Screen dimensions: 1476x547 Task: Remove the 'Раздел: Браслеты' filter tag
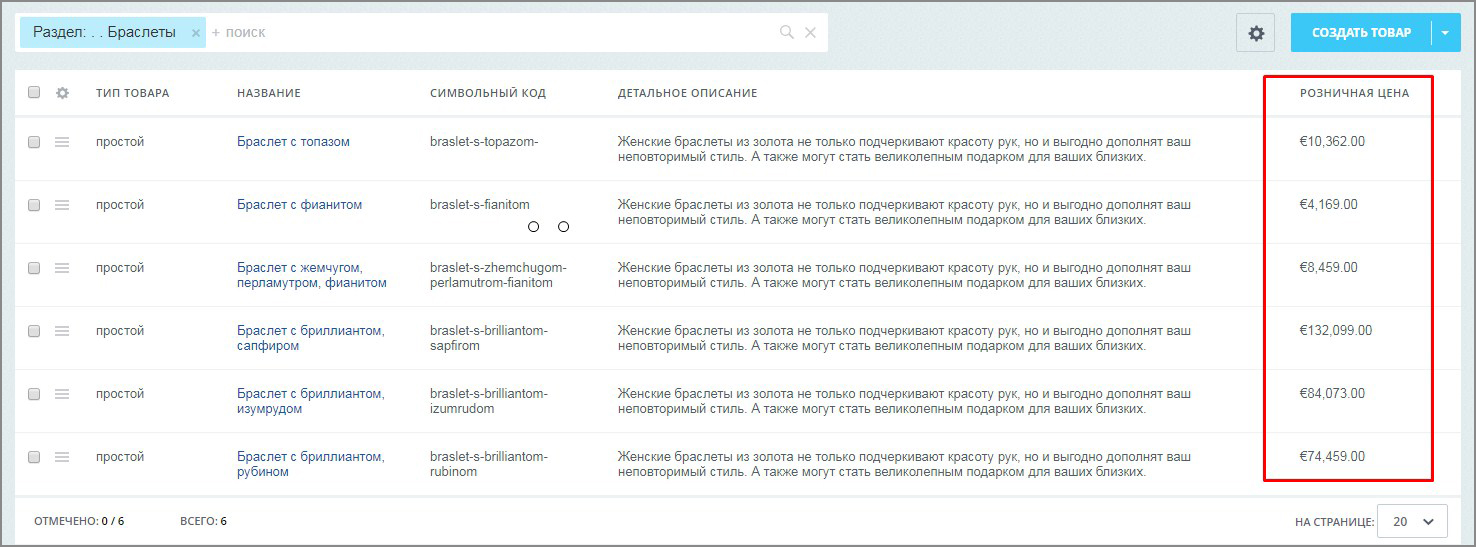196,33
